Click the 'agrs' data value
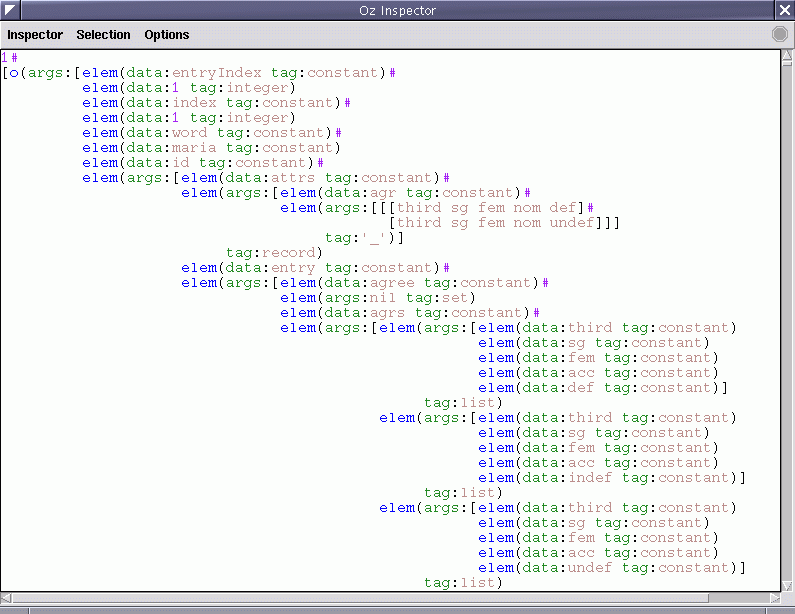This screenshot has width=795, height=614. (x=387, y=313)
